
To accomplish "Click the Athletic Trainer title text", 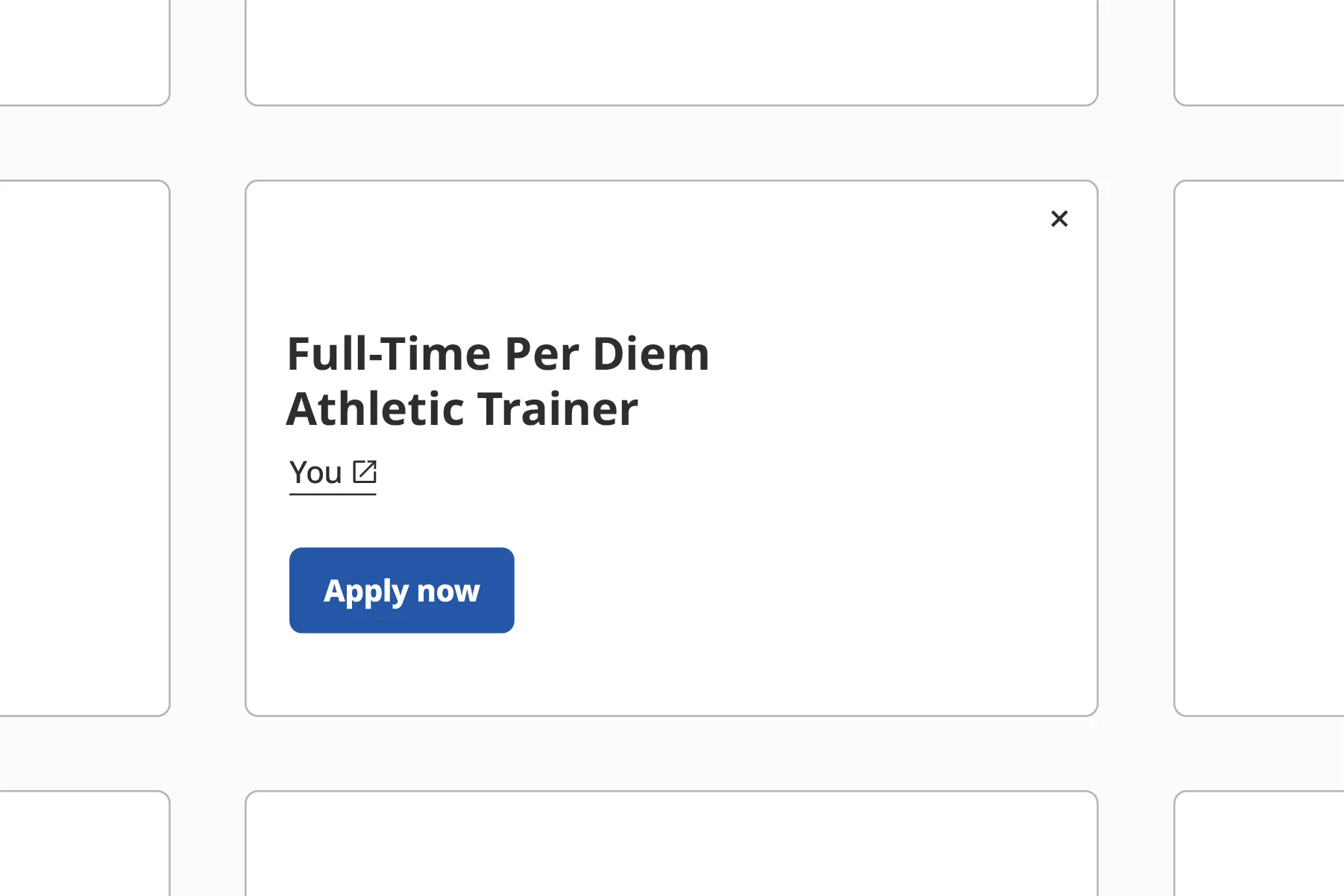I will (462, 408).
